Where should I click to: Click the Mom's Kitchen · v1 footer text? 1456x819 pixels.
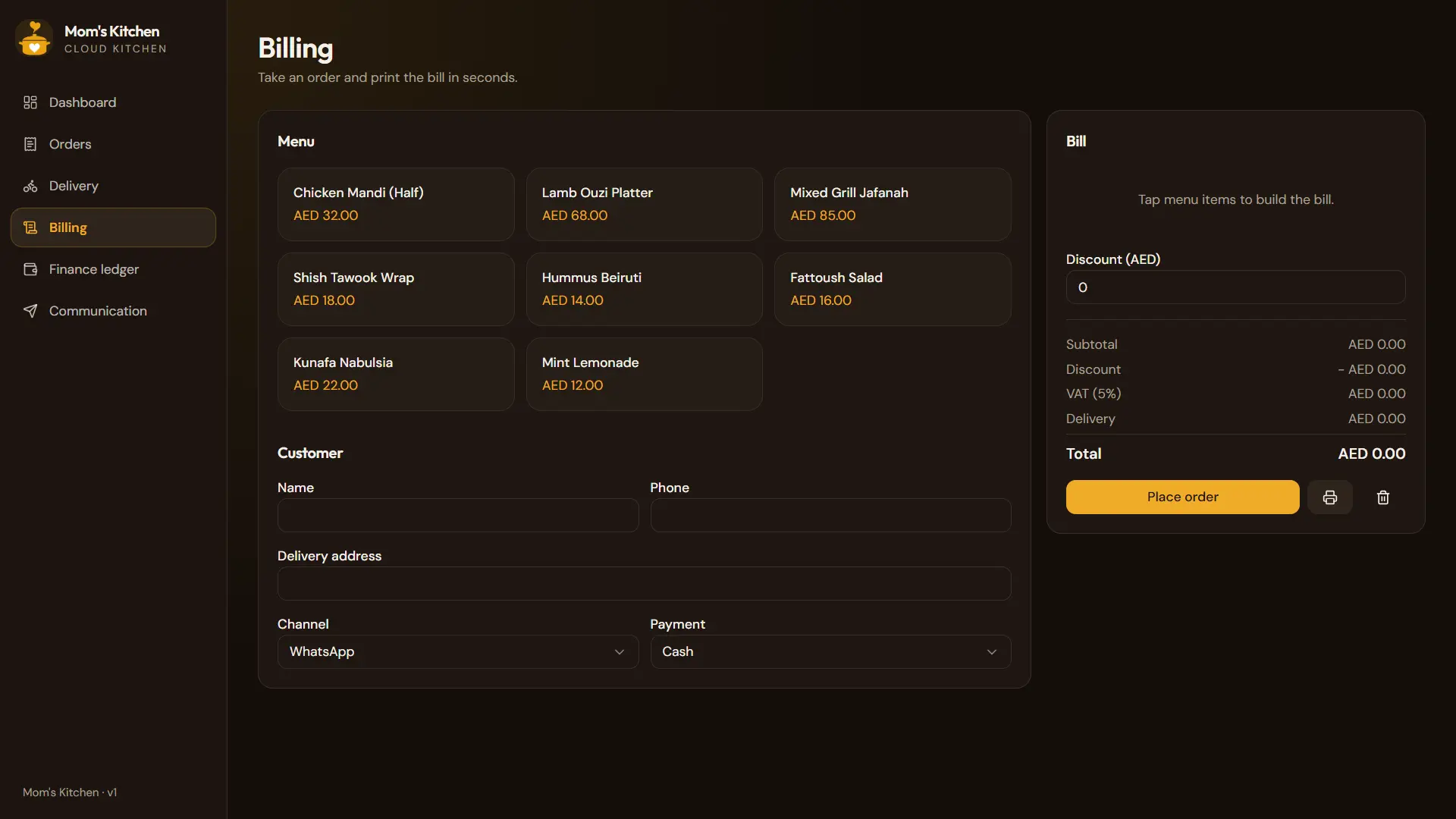tap(70, 792)
